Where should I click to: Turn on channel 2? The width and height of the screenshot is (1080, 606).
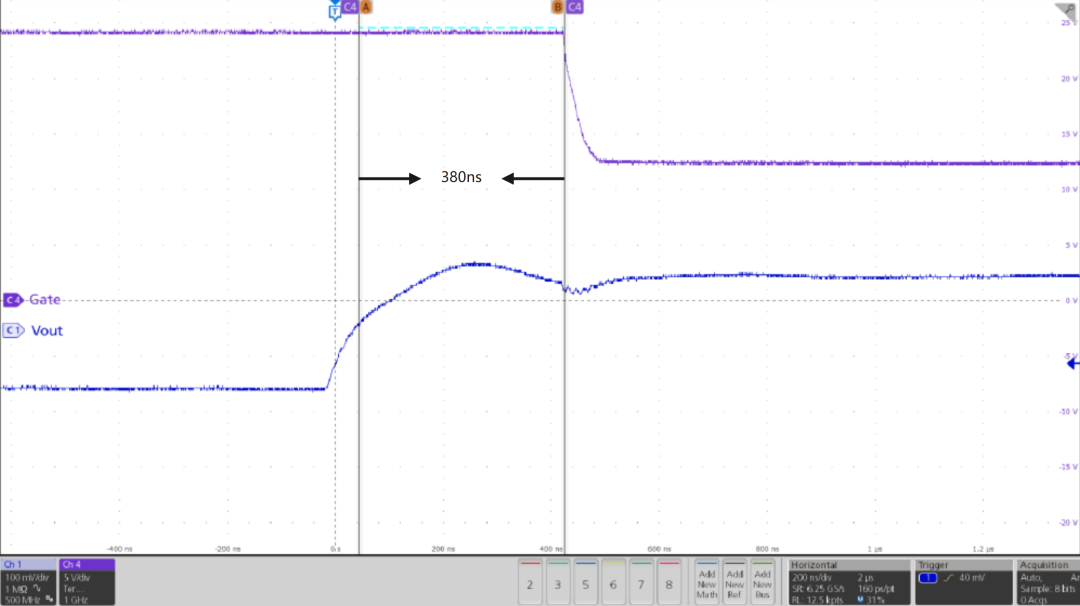pyautogui.click(x=530, y=582)
